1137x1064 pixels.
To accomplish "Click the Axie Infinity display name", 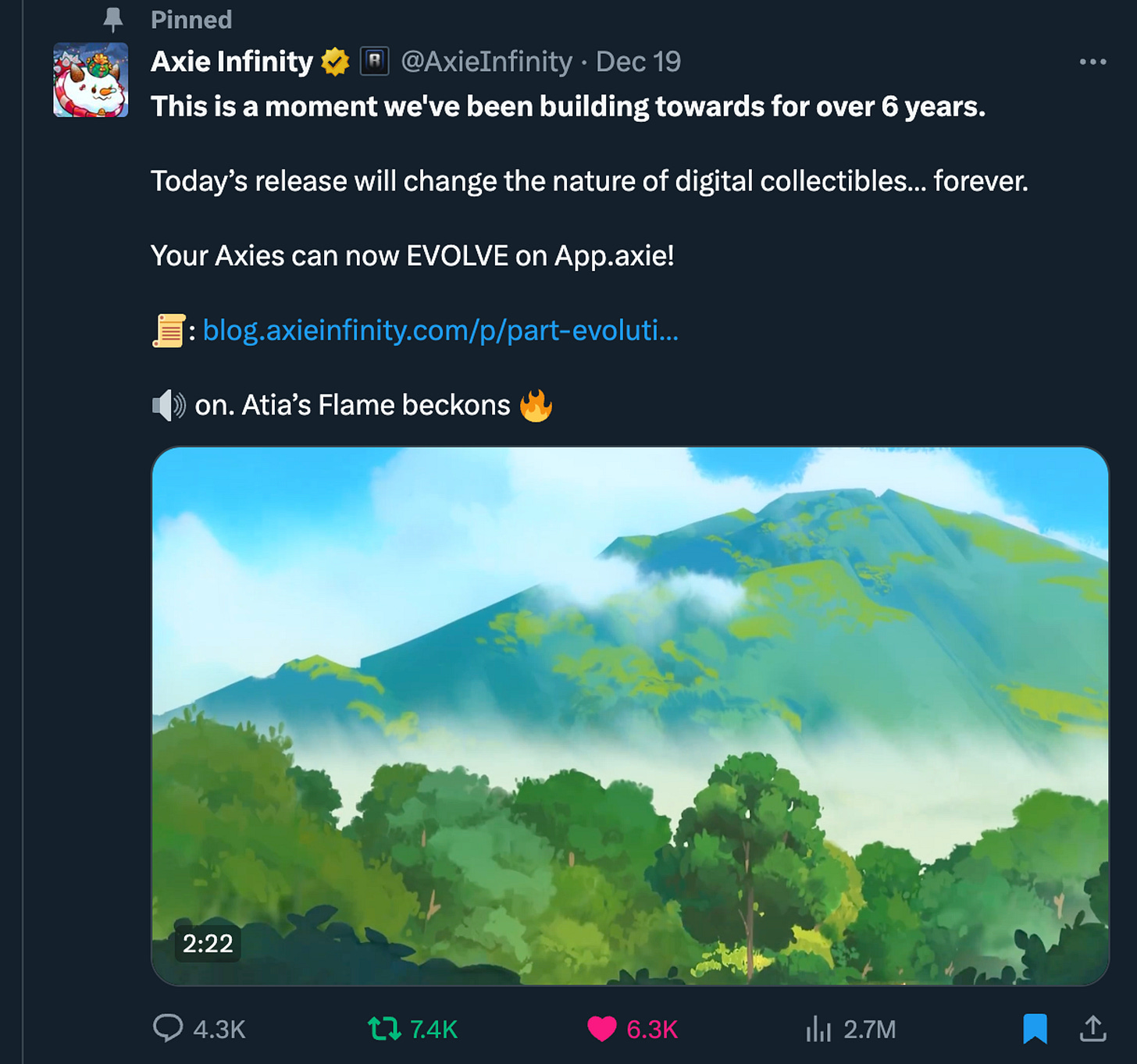I will (x=234, y=61).
